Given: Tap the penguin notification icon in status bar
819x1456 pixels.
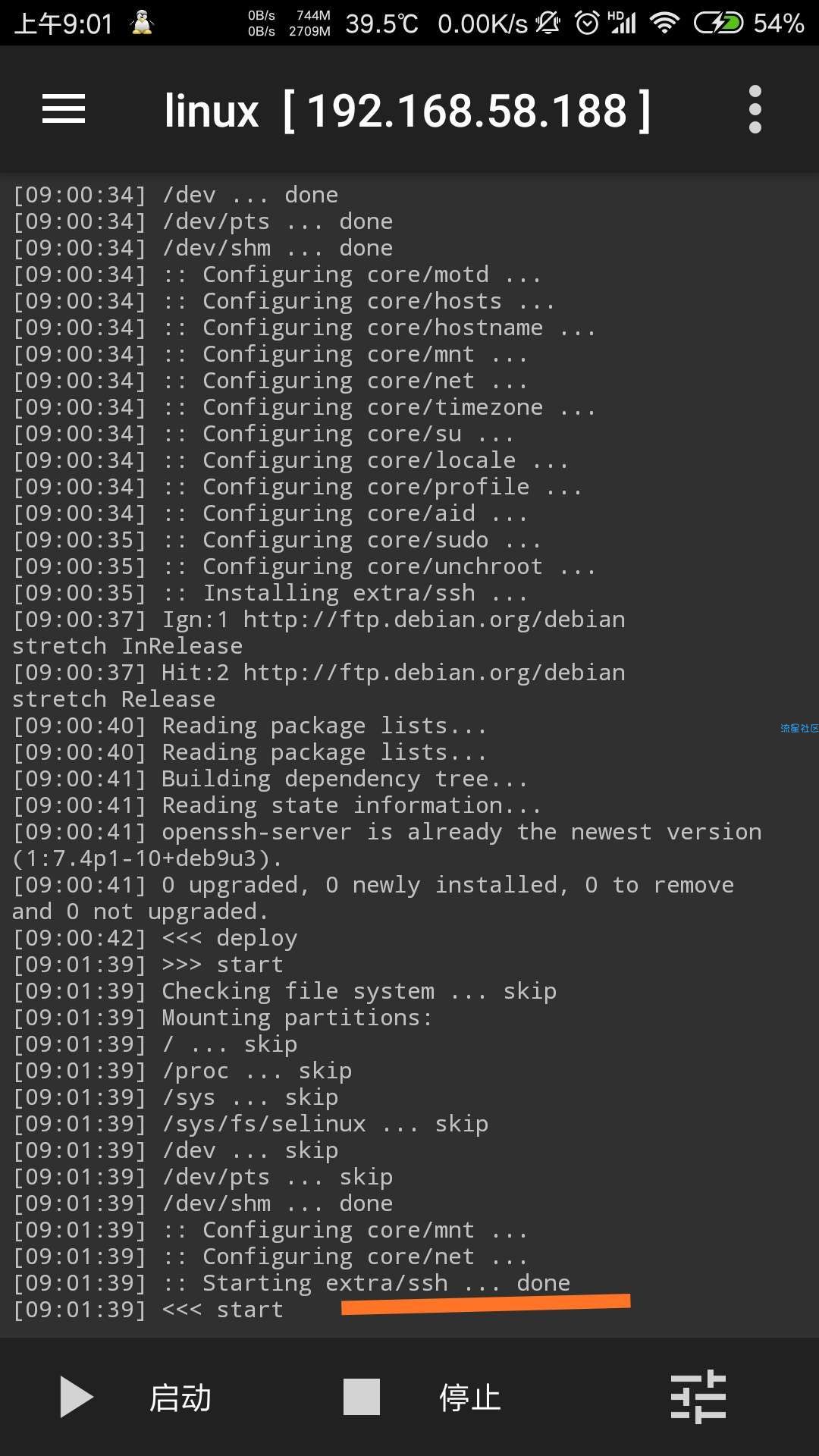Looking at the screenshot, I should [x=141, y=23].
